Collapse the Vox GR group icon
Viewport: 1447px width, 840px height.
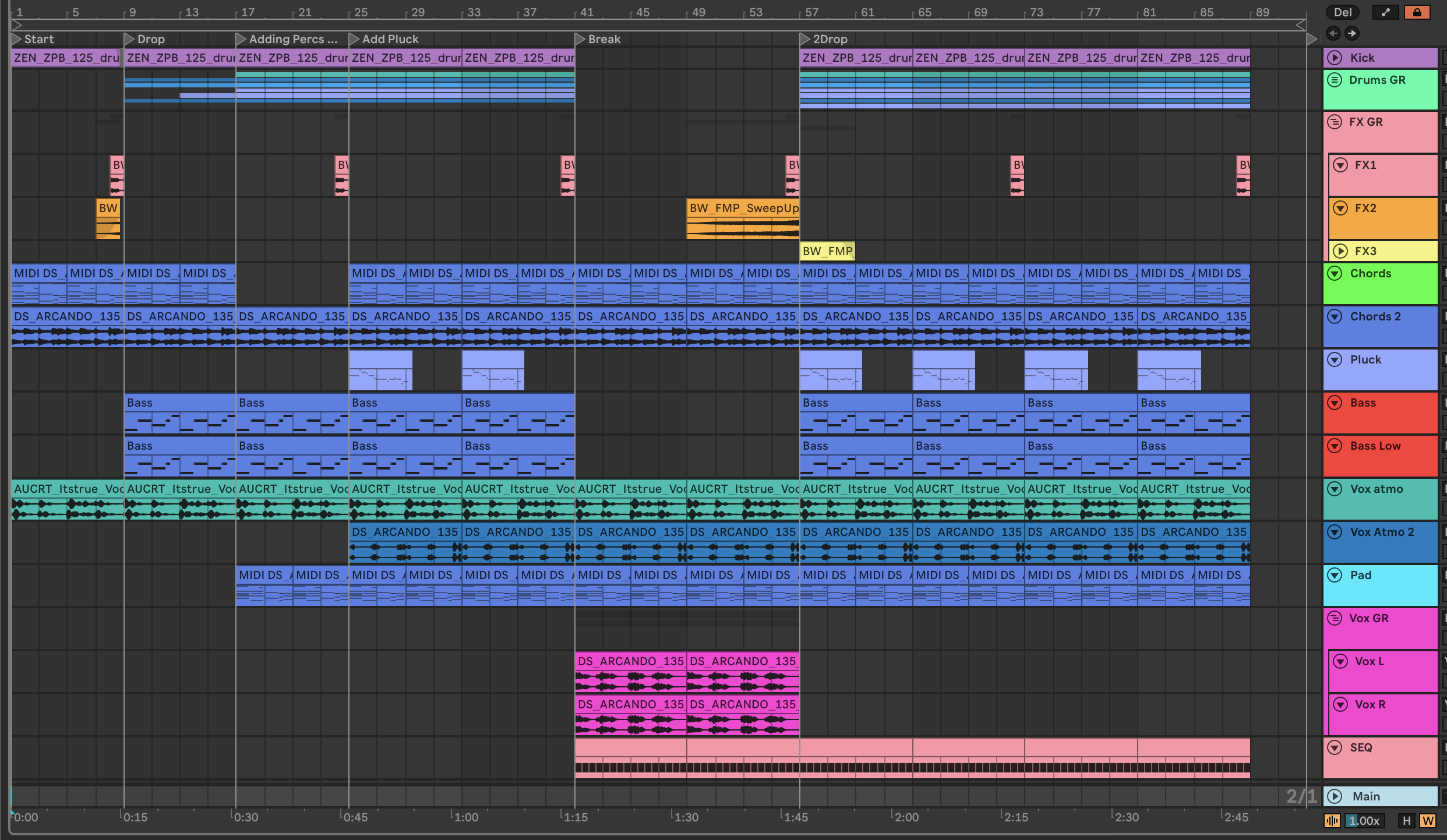1335,618
